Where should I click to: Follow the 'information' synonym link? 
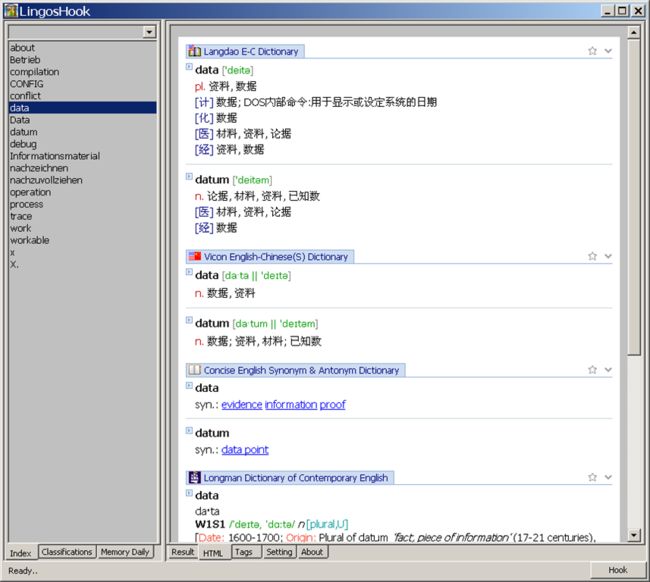click(291, 405)
